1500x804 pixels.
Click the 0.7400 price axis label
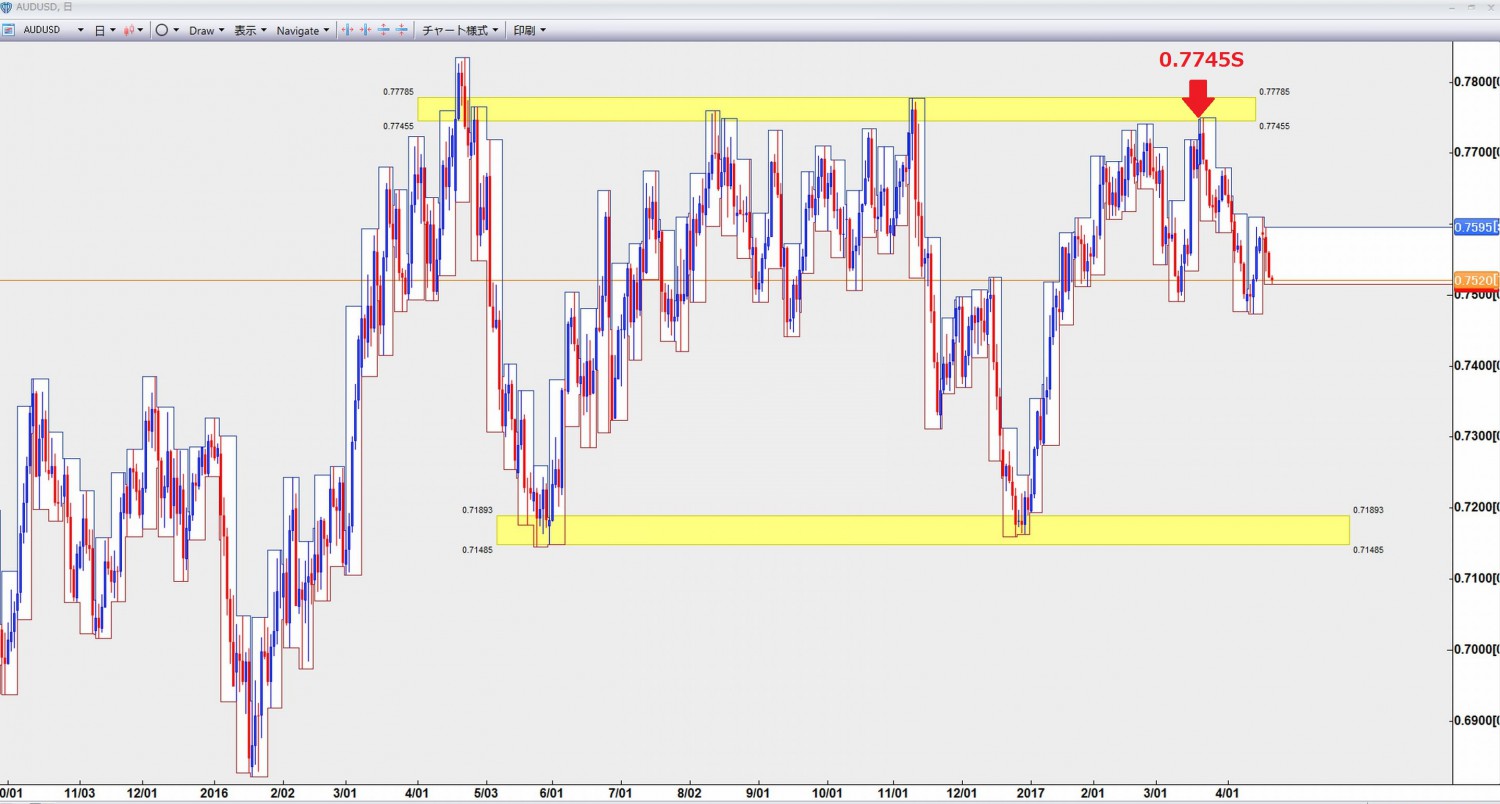[1477, 366]
